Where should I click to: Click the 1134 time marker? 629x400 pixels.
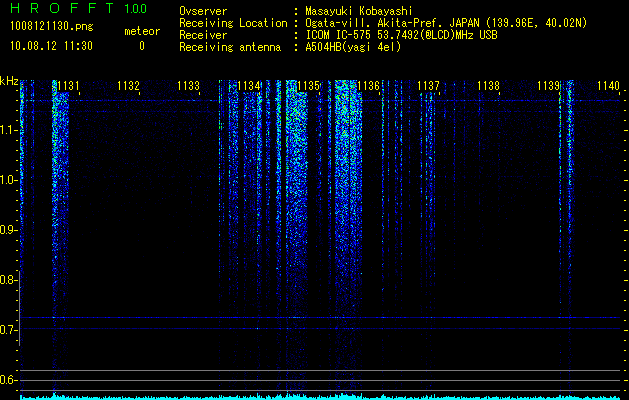coord(249,86)
